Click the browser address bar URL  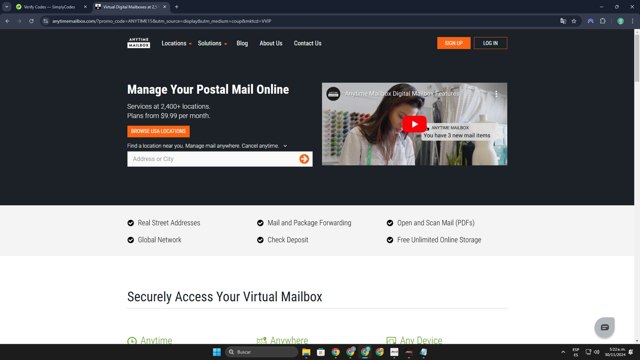162,21
